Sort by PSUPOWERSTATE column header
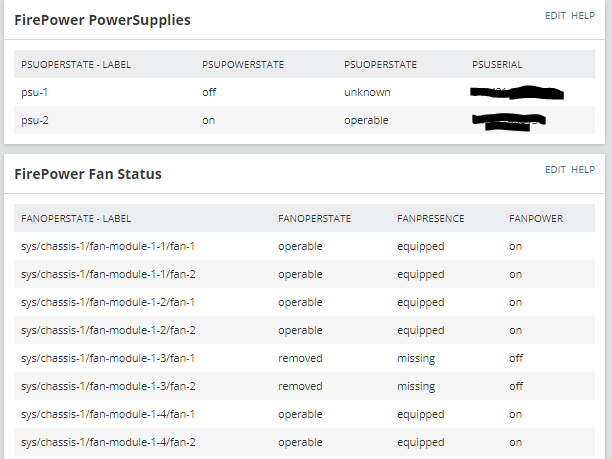Image resolution: width=612 pixels, height=459 pixels. (x=243, y=65)
